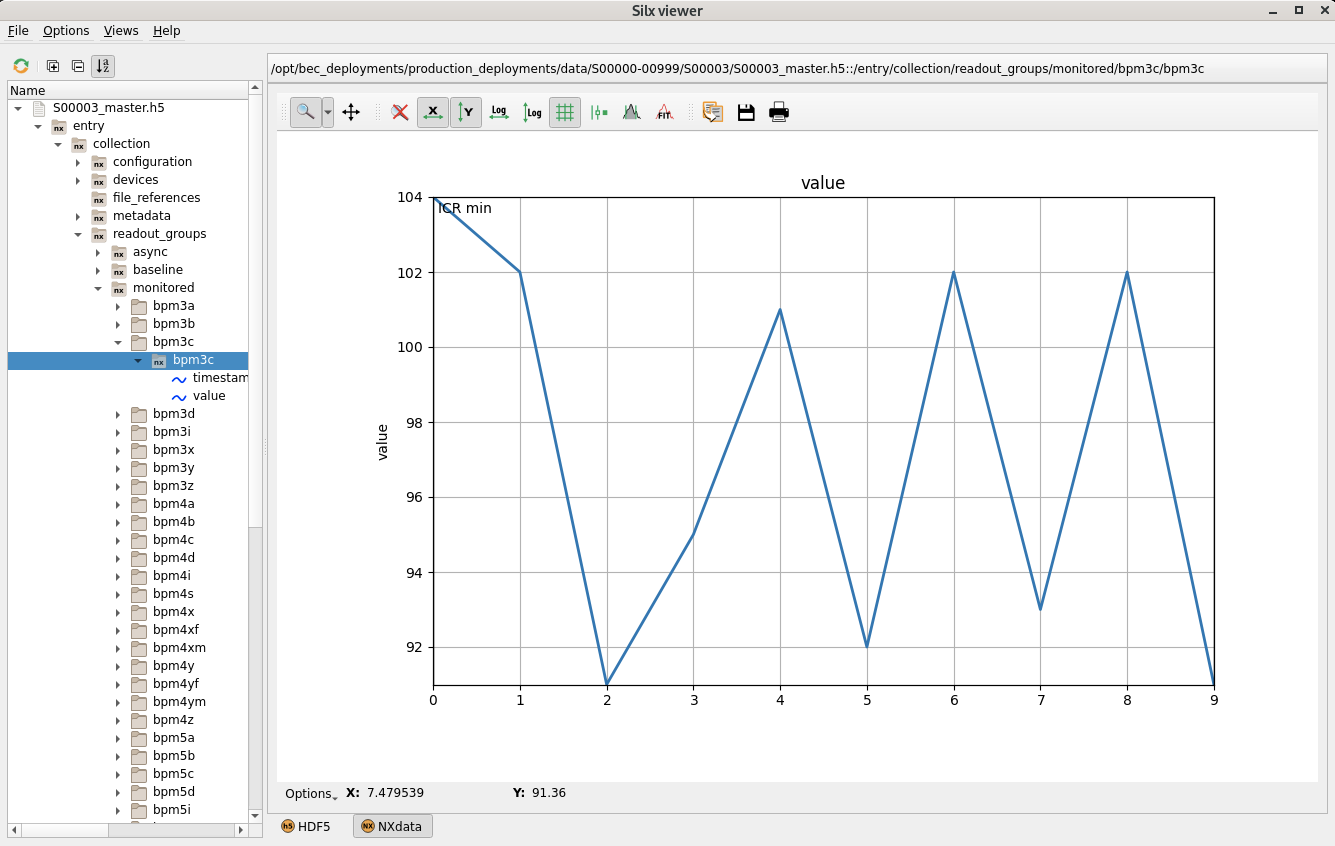Expand the async group

(x=98, y=252)
